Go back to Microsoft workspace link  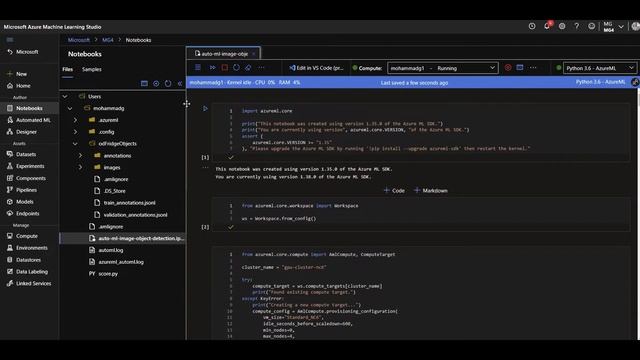[23, 52]
